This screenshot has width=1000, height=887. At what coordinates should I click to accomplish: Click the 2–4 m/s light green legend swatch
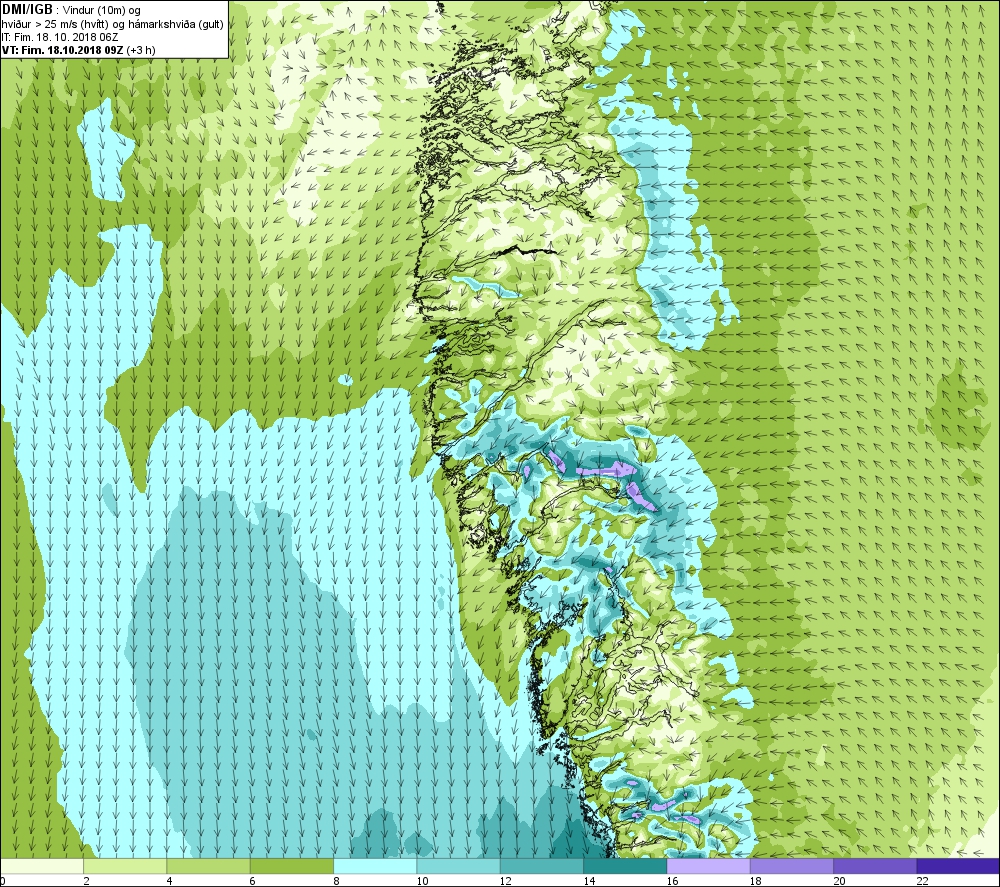(x=125, y=866)
